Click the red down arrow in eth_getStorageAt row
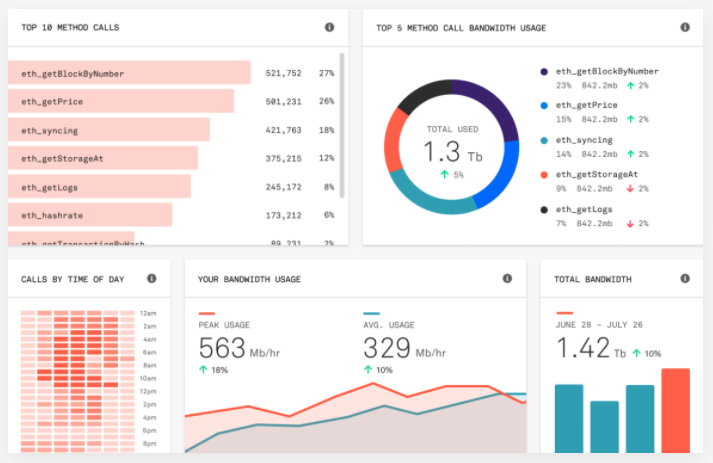This screenshot has height=463, width=713. (630, 188)
